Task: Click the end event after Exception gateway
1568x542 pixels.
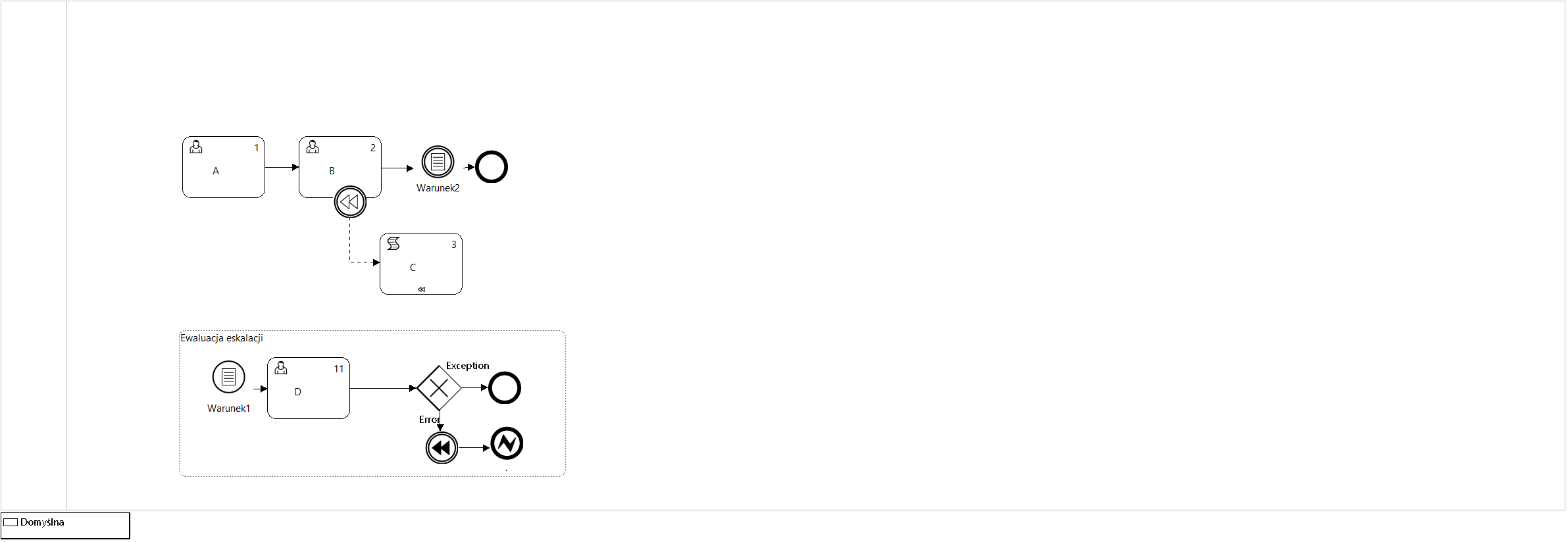Action: tap(505, 388)
